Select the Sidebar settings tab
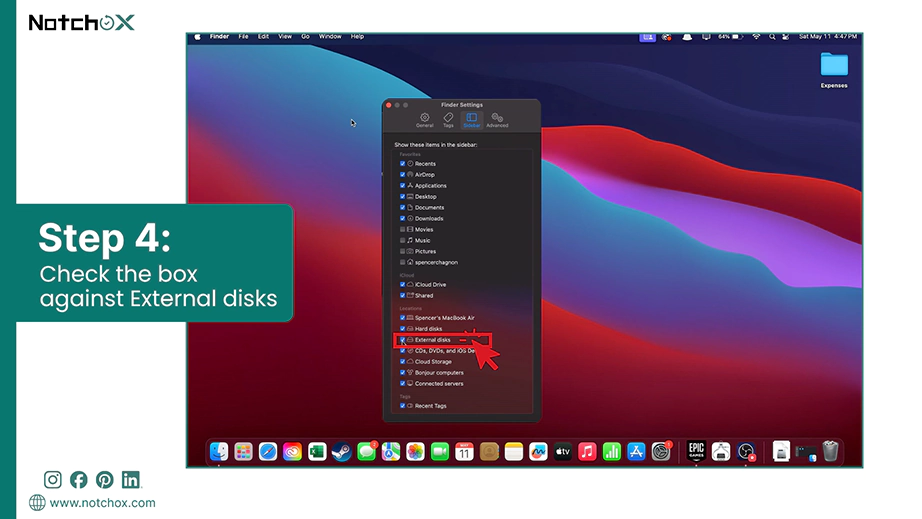 tap(472, 120)
